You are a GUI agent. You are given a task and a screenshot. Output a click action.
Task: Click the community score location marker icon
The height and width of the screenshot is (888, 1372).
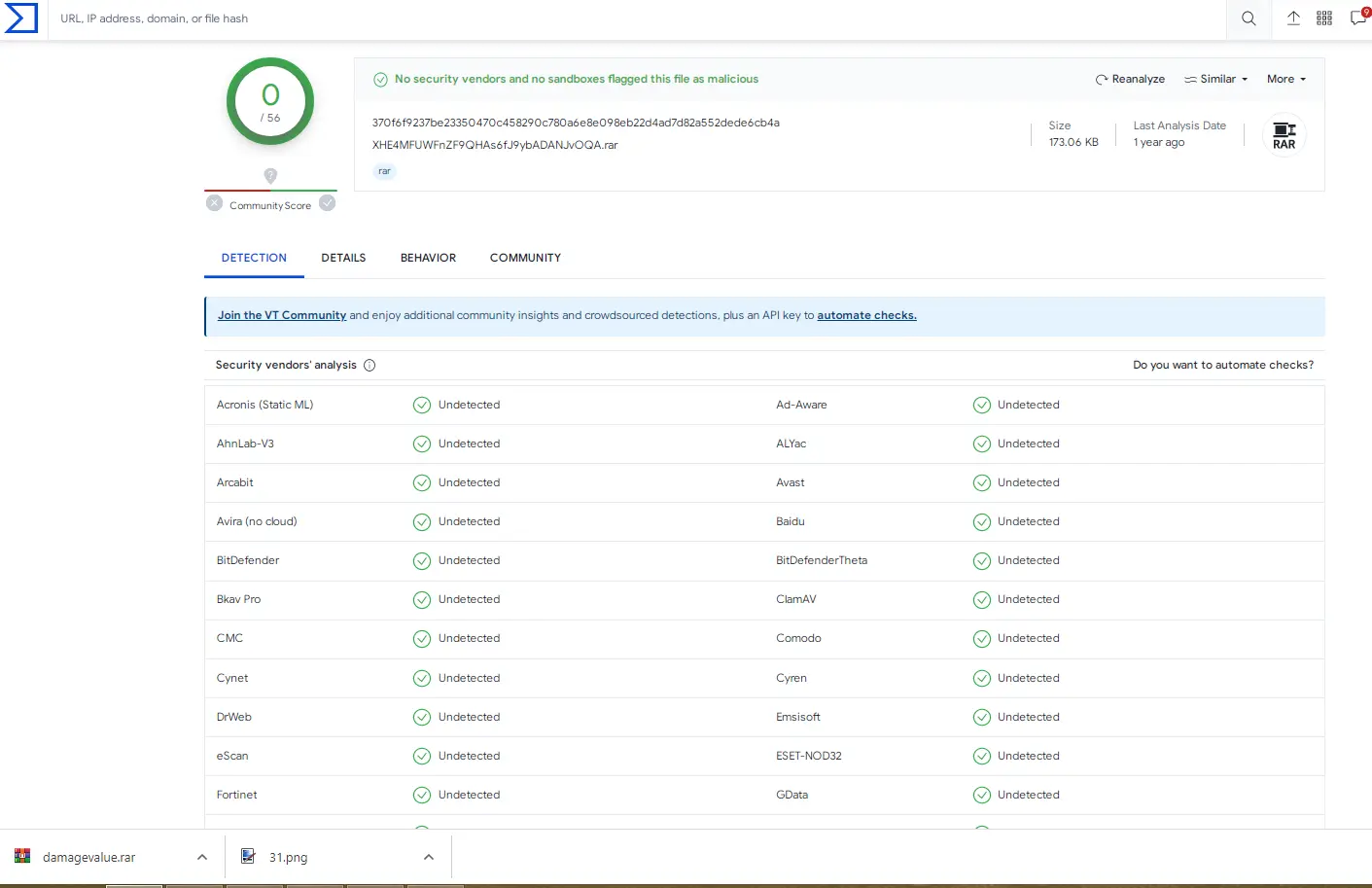click(x=270, y=175)
